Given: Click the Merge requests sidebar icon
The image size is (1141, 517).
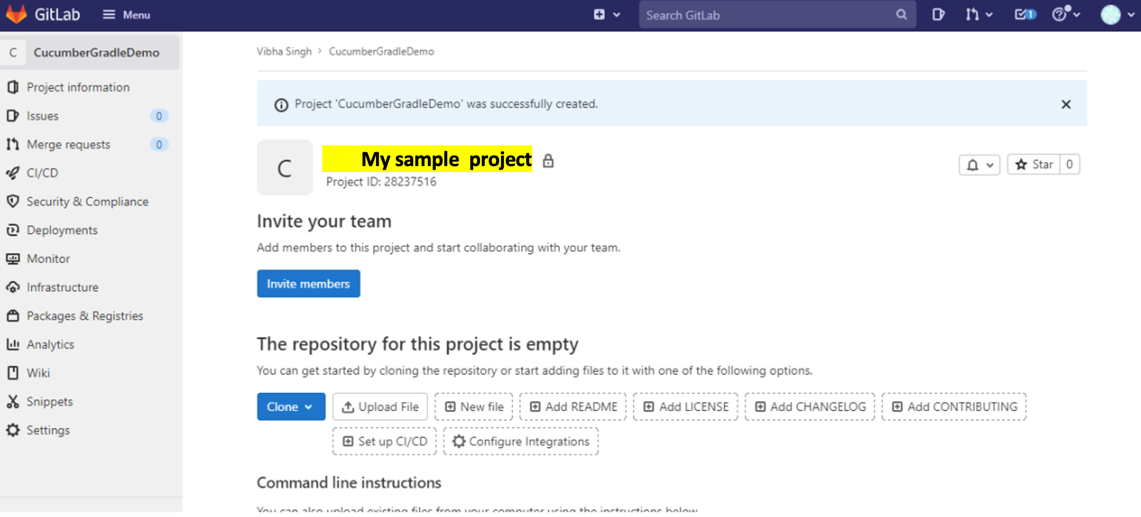Looking at the screenshot, I should [12, 144].
